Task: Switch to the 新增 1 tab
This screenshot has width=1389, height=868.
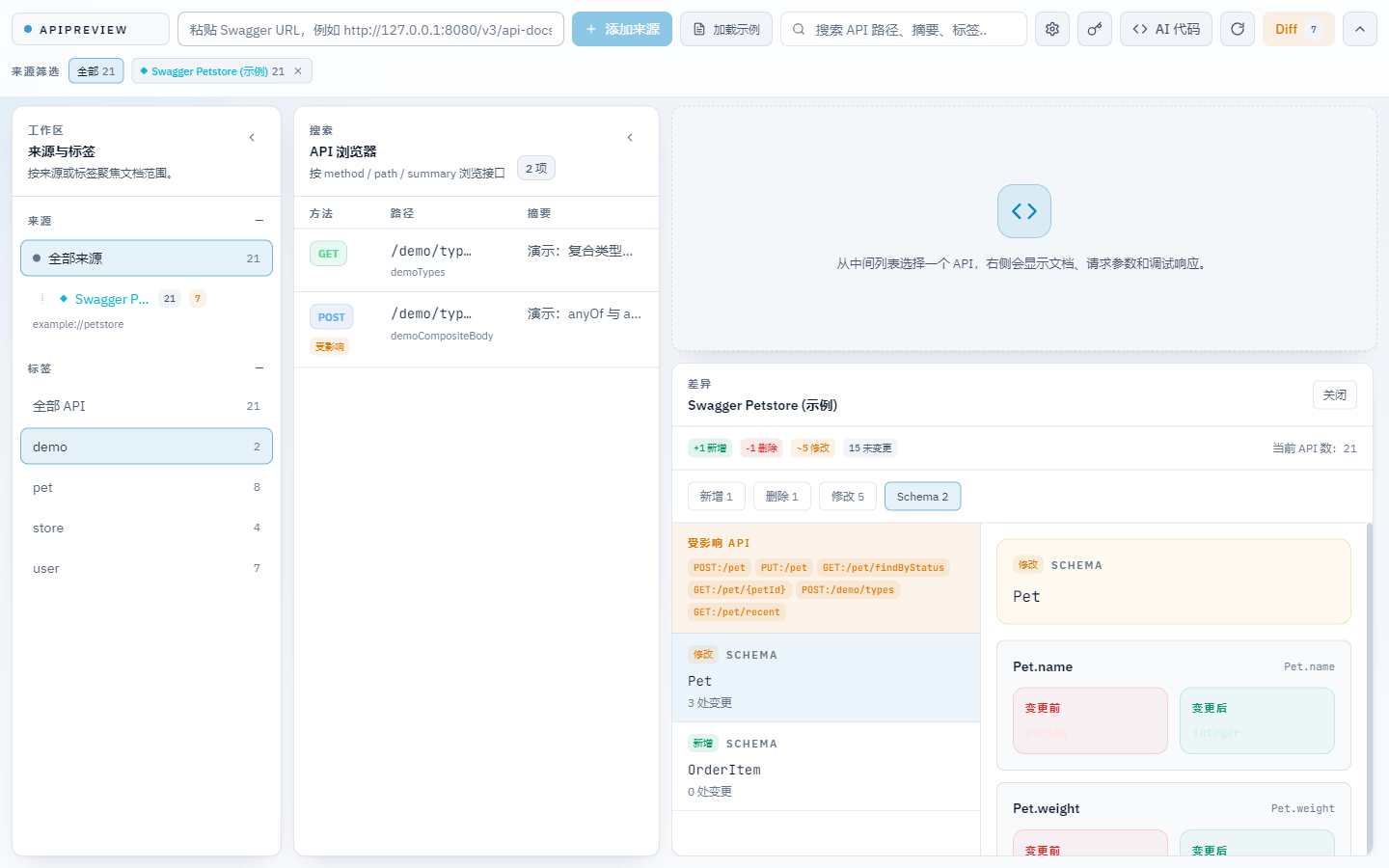Action: coord(717,497)
